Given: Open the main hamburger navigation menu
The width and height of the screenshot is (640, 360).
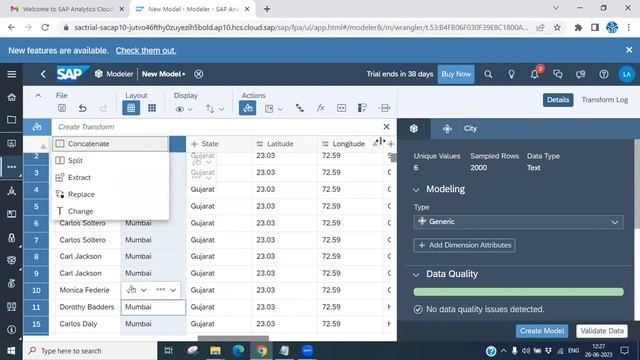Looking at the screenshot, I should [x=11, y=74].
